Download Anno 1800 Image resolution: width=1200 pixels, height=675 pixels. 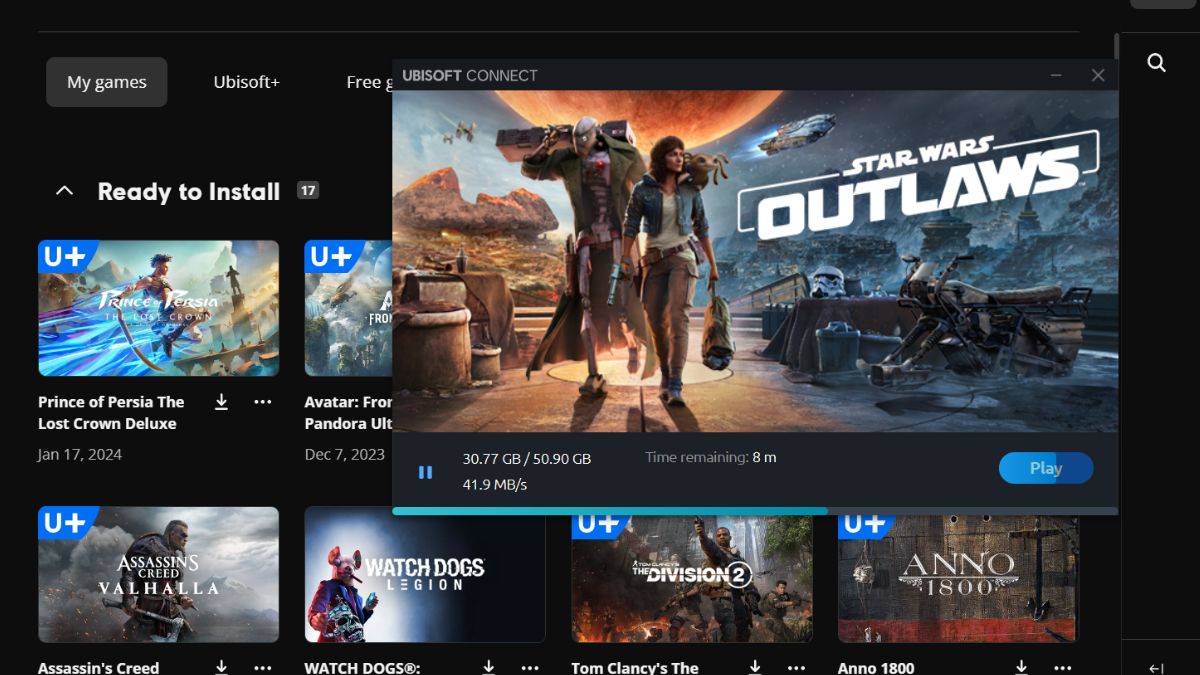(x=1022, y=667)
